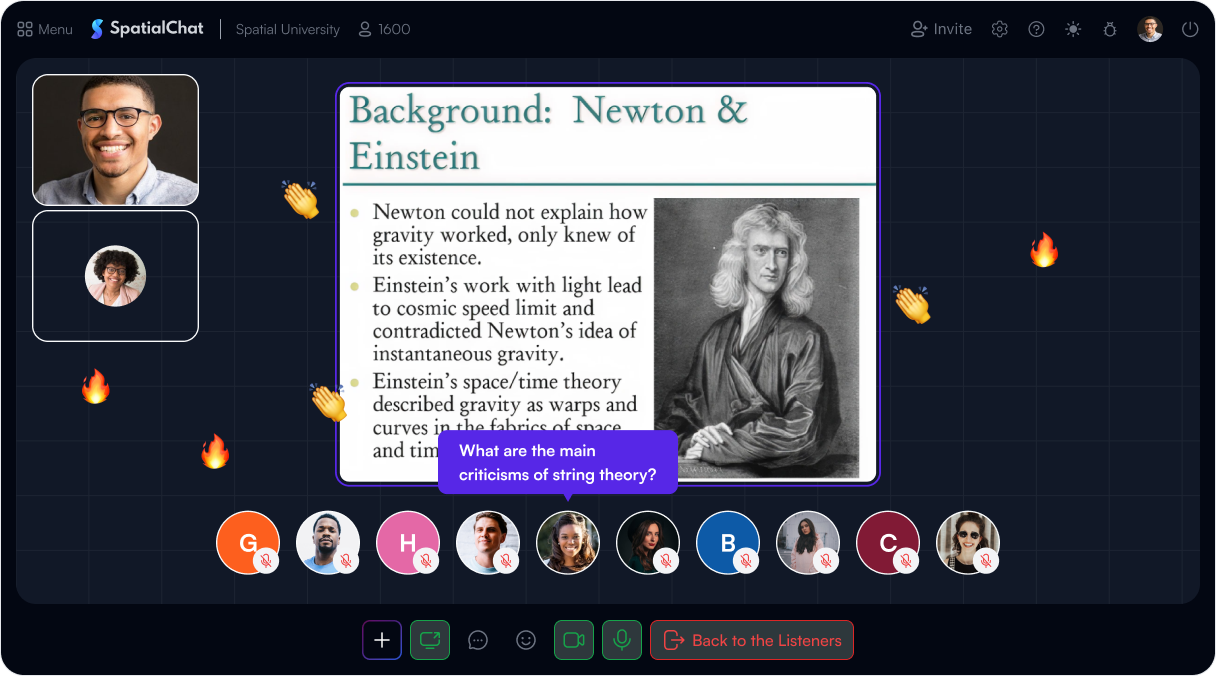Open the chat bubble panel

[478, 640]
